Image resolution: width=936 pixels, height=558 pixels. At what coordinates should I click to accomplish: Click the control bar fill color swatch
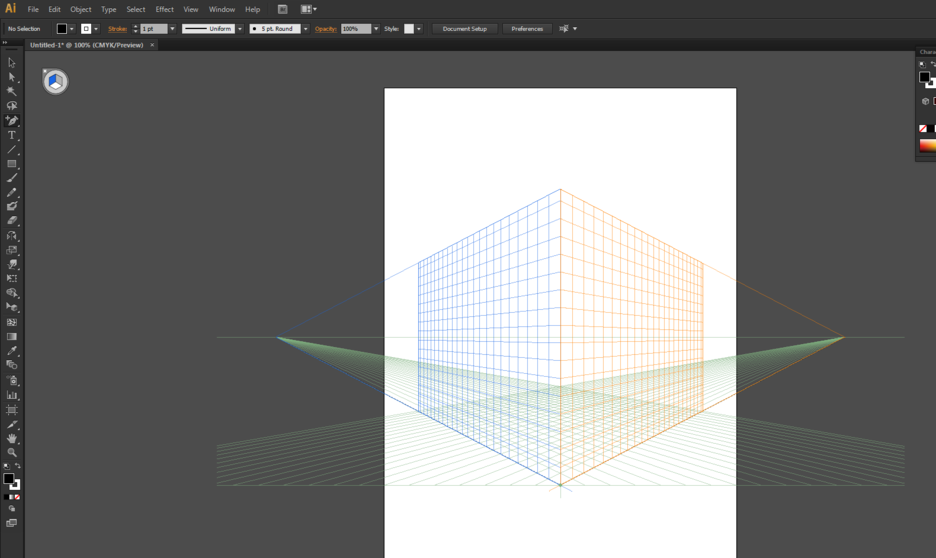(x=61, y=29)
